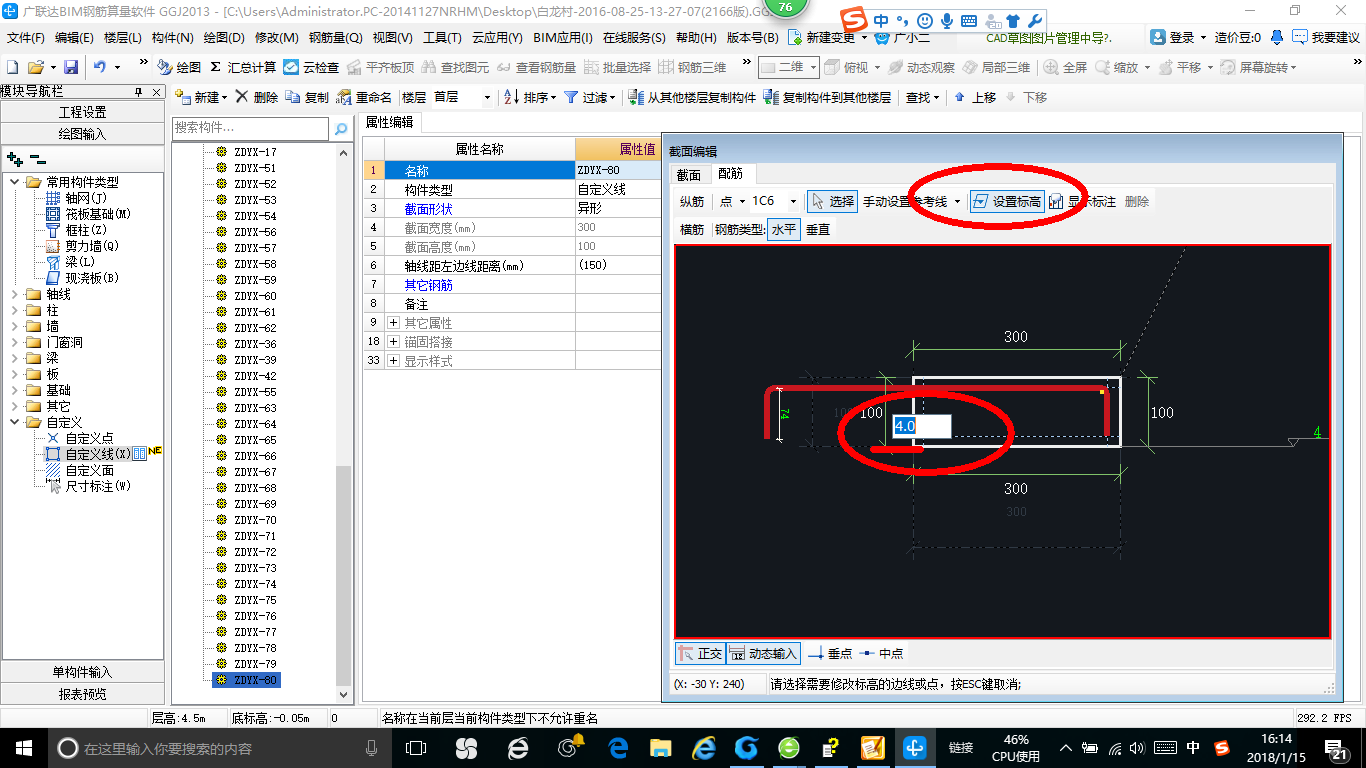This screenshot has width=1366, height=768.
Task: Open 文件(F) menu
Action: pyautogui.click(x=25, y=37)
